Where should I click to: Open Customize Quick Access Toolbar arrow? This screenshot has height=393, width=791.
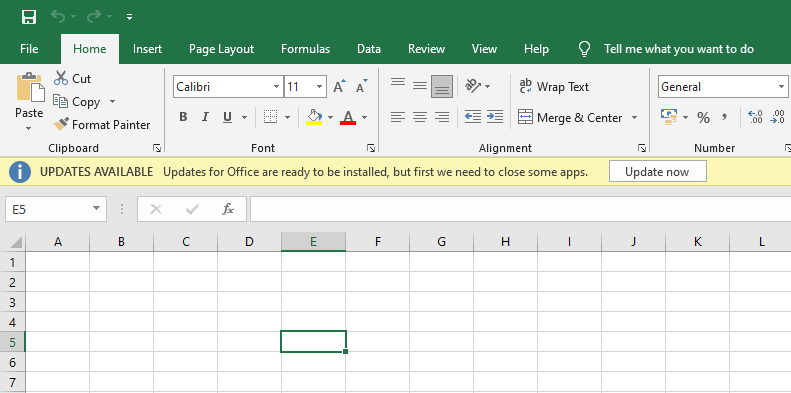point(130,17)
